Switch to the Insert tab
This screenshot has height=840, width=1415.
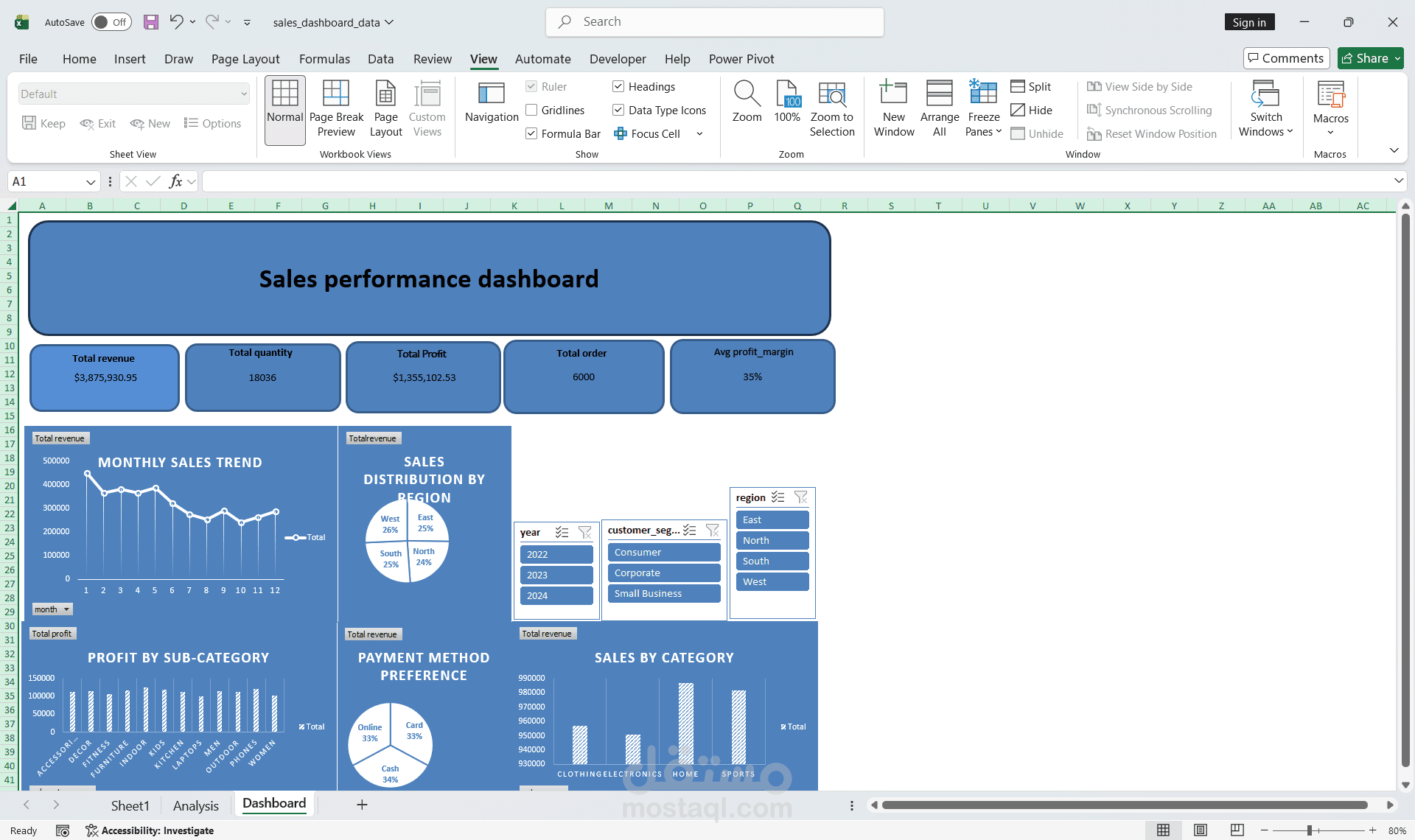click(130, 59)
